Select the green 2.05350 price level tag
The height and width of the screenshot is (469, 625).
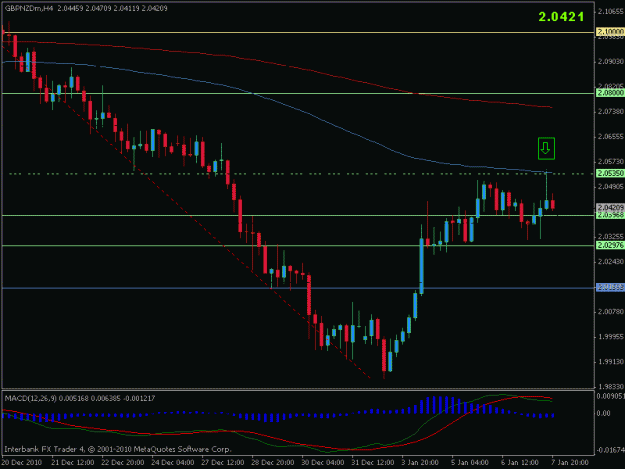[x=610, y=173]
